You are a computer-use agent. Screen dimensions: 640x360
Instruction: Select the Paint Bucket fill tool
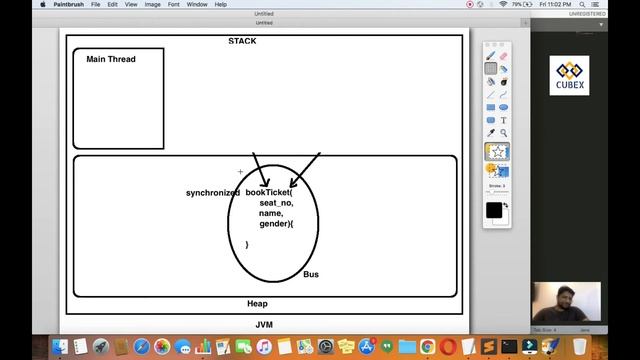coord(491,81)
